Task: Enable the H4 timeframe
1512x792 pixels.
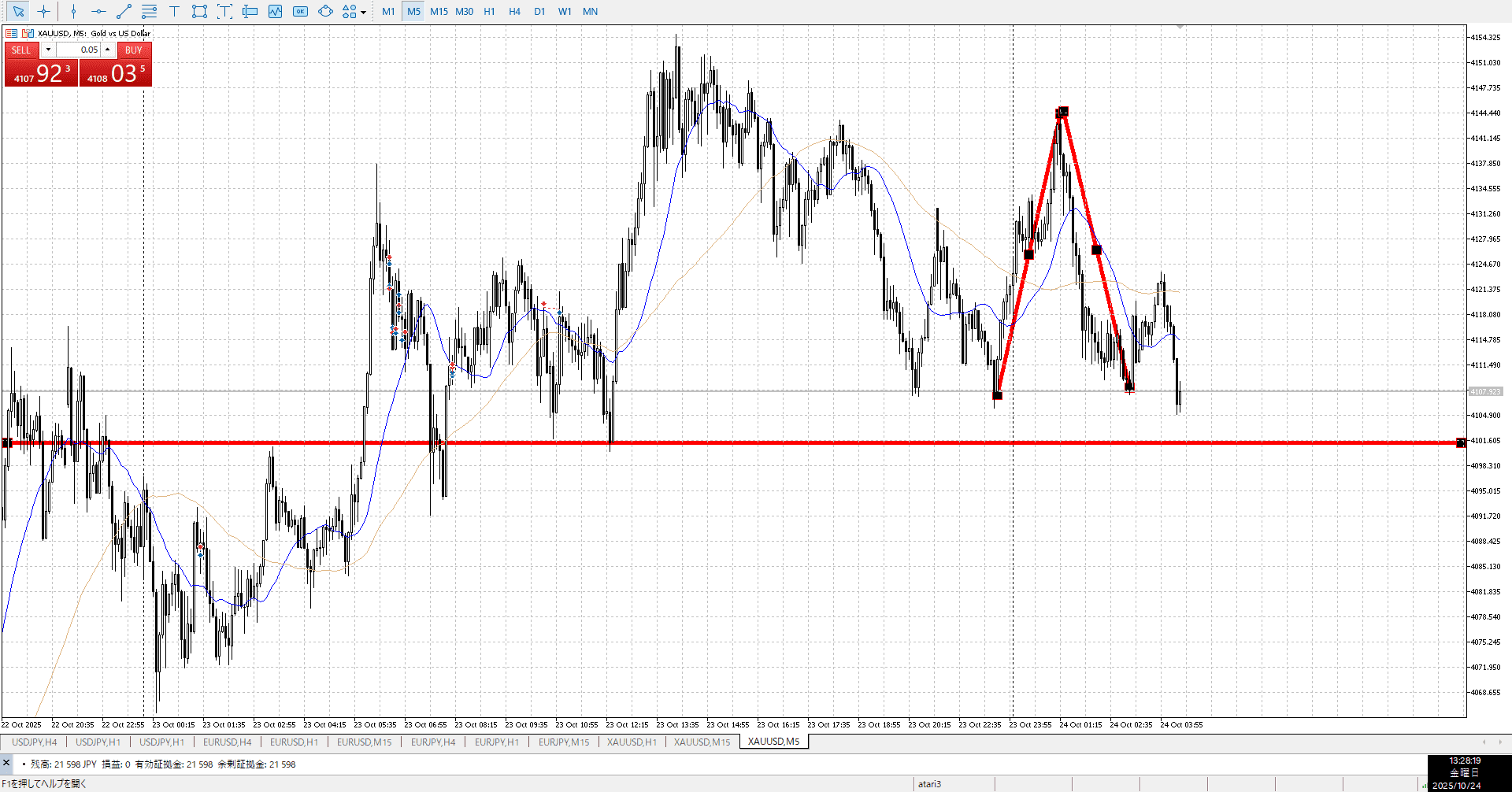Action: pyautogui.click(x=514, y=12)
